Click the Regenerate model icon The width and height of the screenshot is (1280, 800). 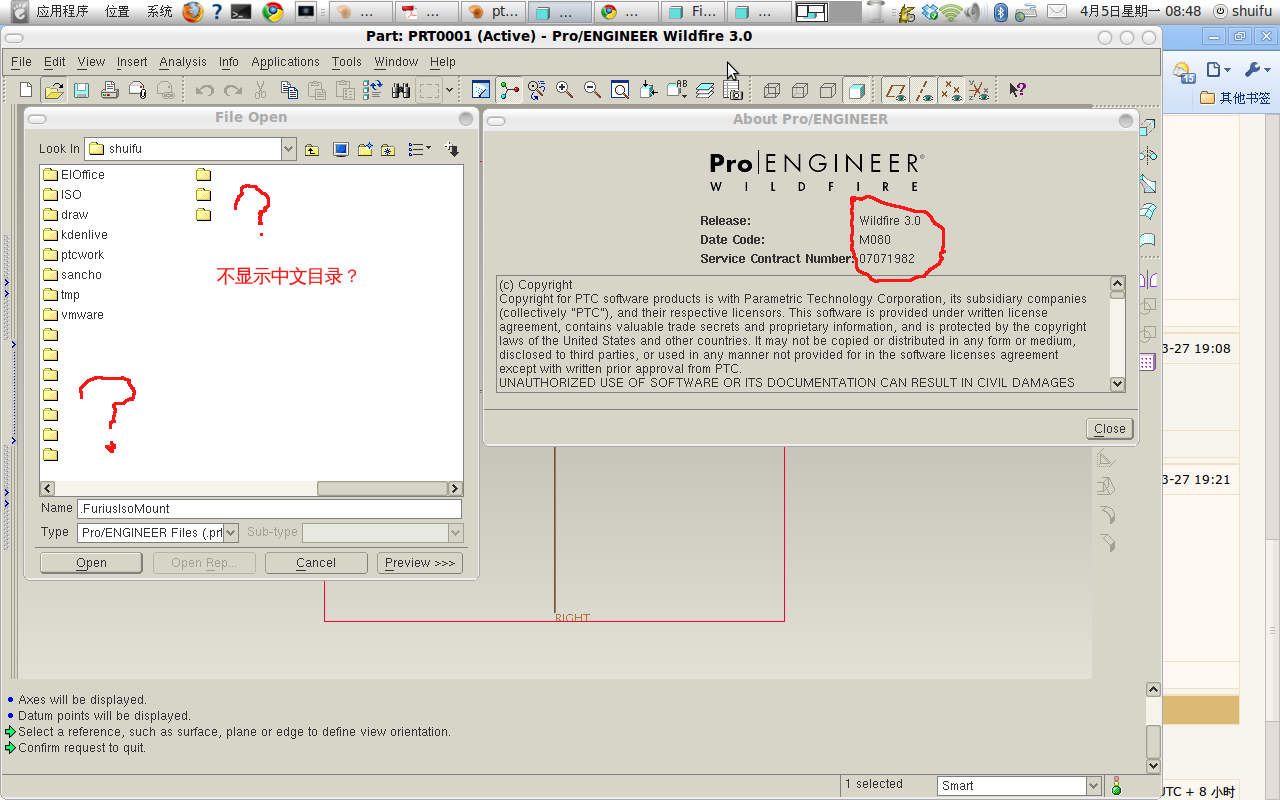point(373,90)
